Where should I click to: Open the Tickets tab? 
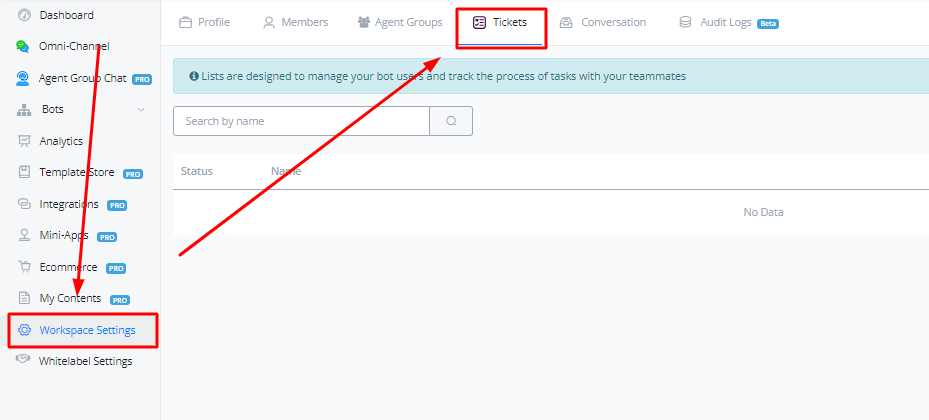click(501, 23)
